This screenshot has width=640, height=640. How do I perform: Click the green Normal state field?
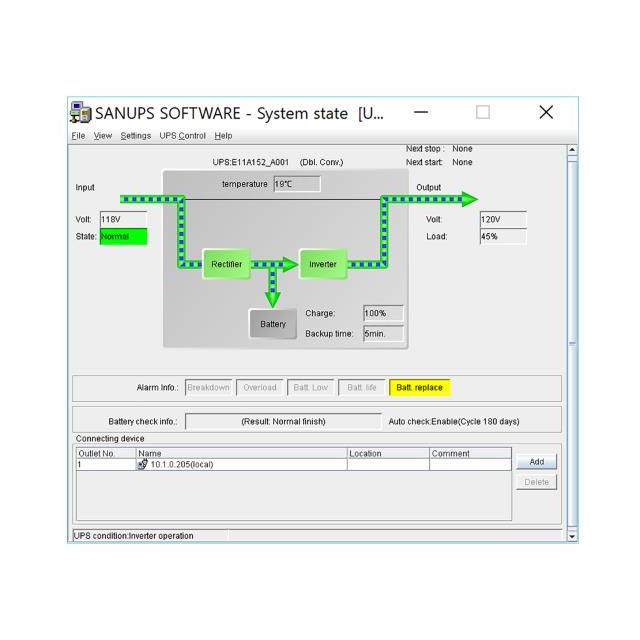pos(123,236)
